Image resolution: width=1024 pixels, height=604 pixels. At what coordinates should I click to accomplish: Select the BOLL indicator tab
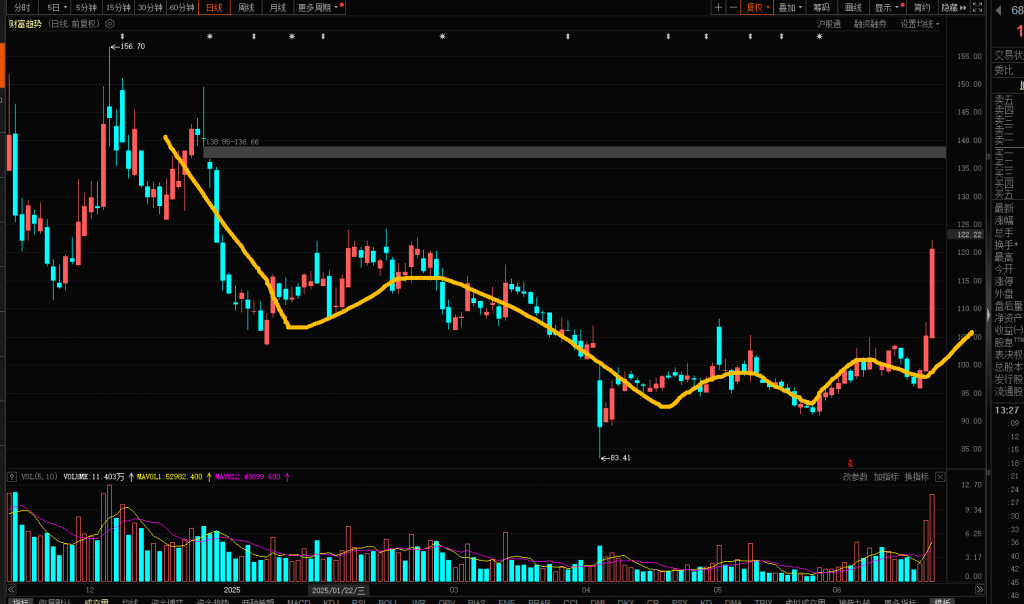click(x=388, y=601)
